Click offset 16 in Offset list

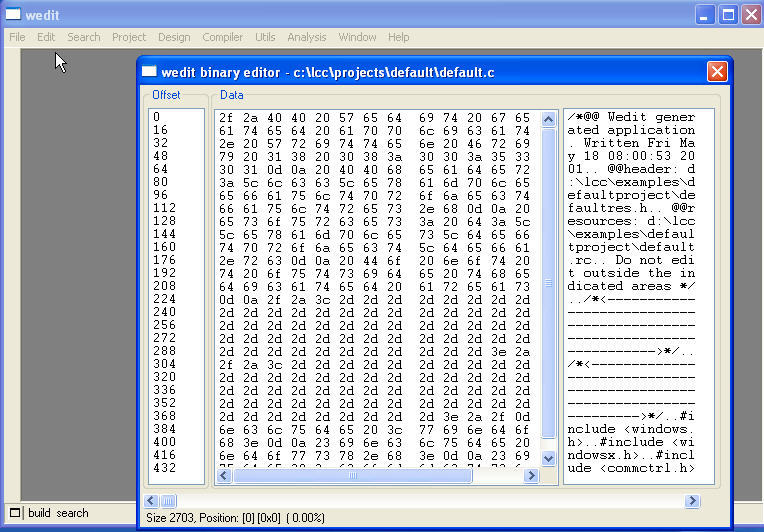(160, 130)
